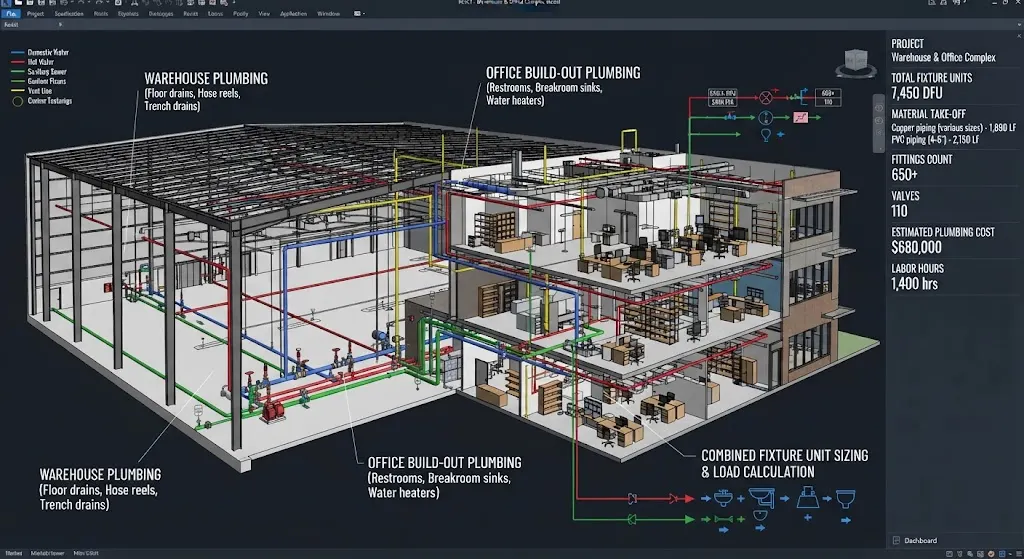Click the blue bulb-shaped schematic symbol
Screen dimensions: 1024x559
tap(765, 135)
